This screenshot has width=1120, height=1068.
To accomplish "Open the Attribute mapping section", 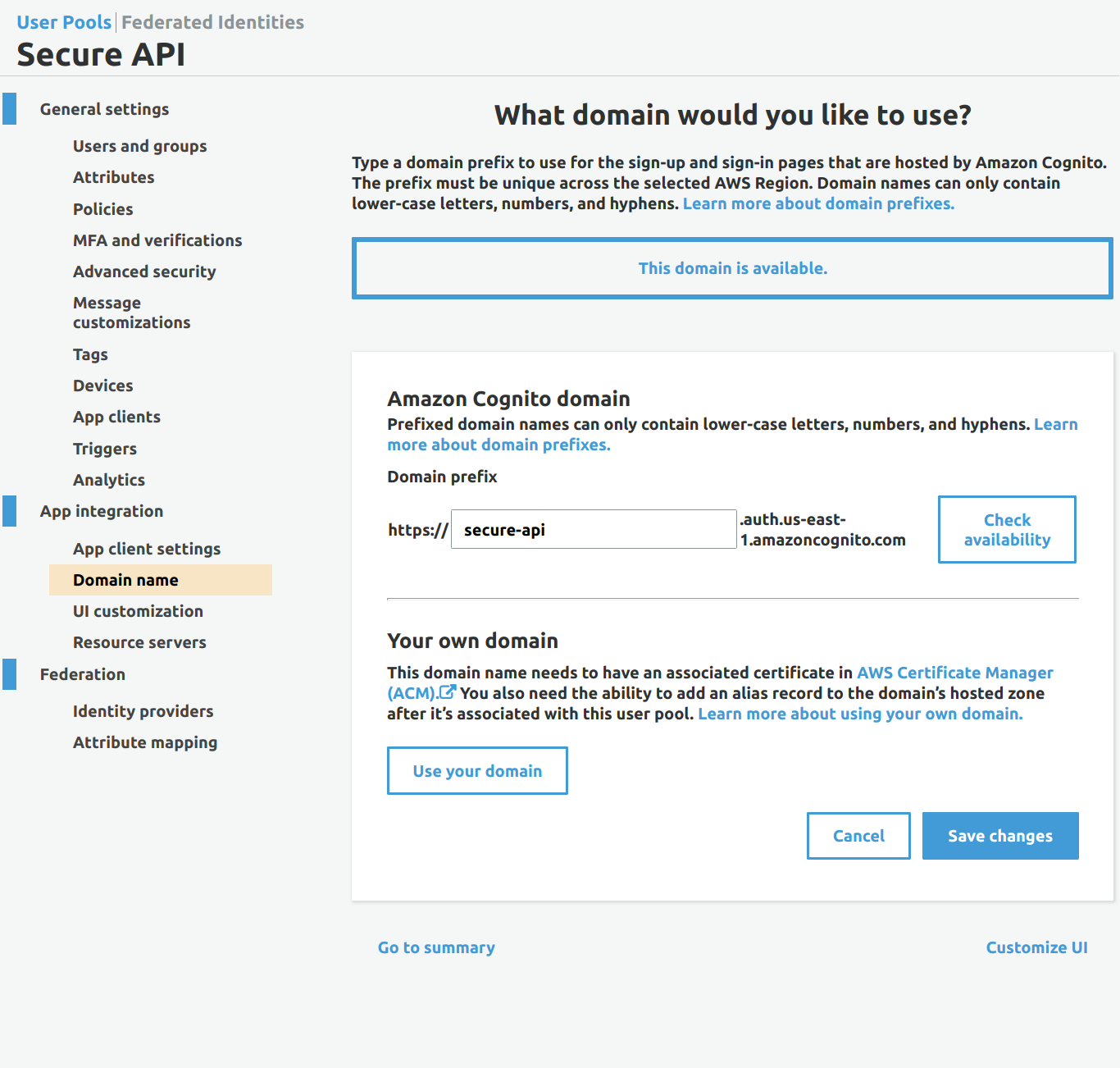I will (x=145, y=742).
